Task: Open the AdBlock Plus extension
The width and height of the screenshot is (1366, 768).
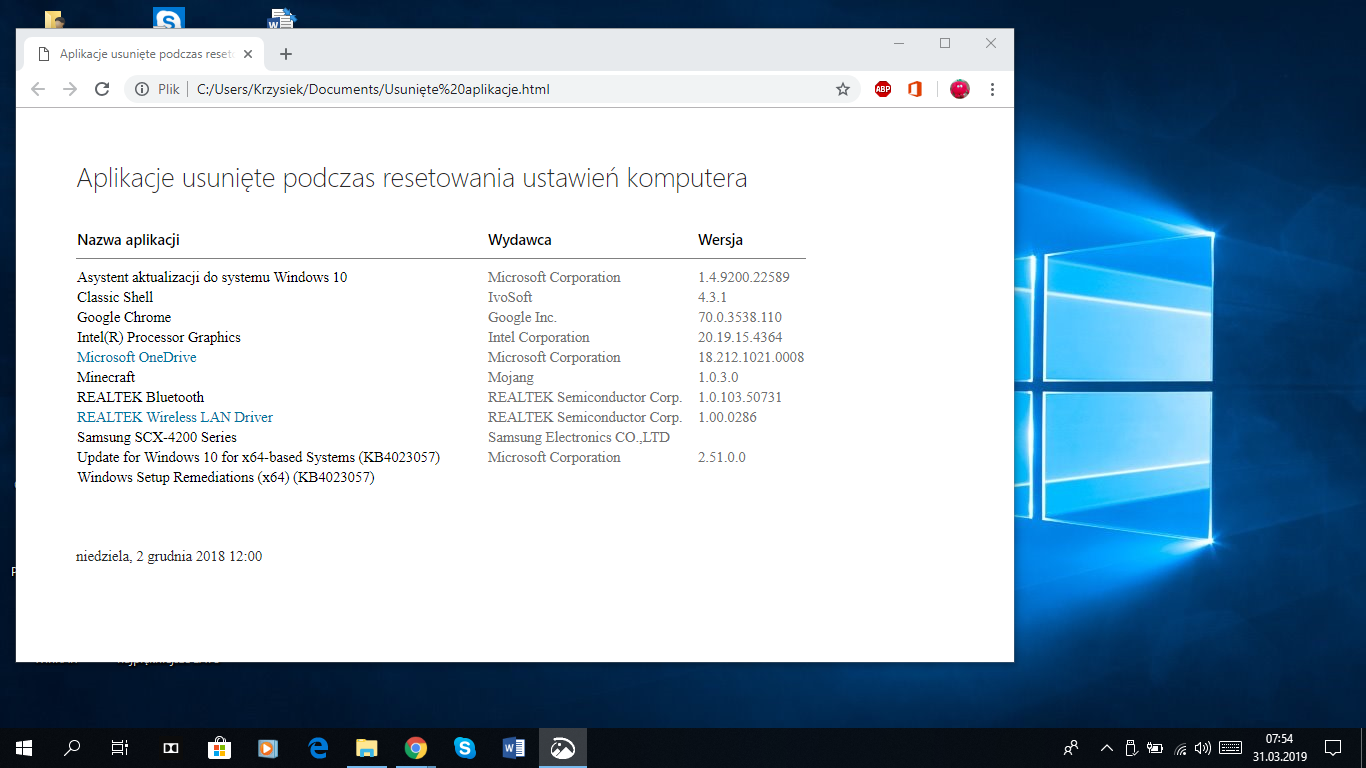Action: pyautogui.click(x=883, y=89)
